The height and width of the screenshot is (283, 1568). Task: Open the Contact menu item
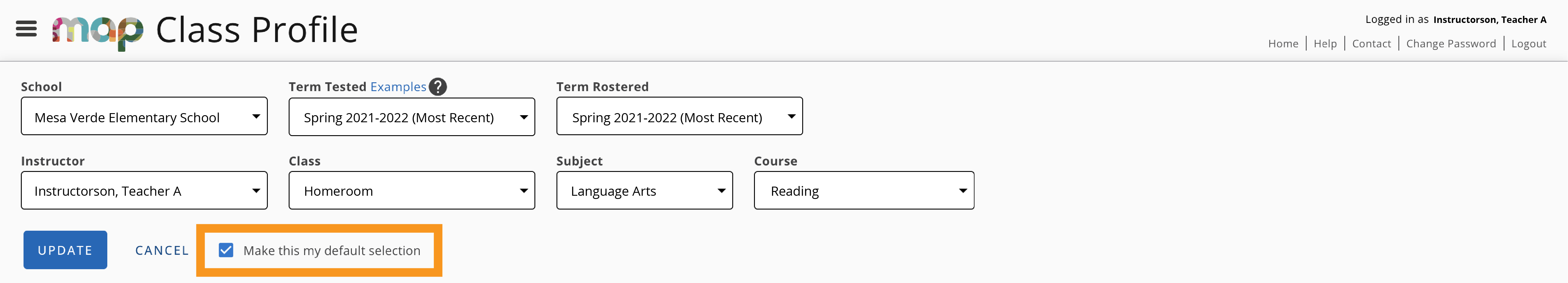point(1371,43)
